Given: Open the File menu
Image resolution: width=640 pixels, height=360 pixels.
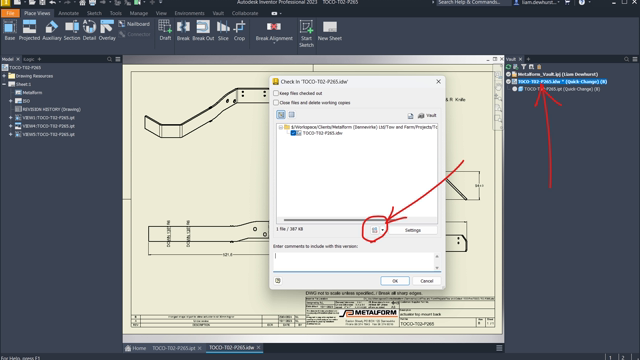Looking at the screenshot, I should [x=10, y=13].
